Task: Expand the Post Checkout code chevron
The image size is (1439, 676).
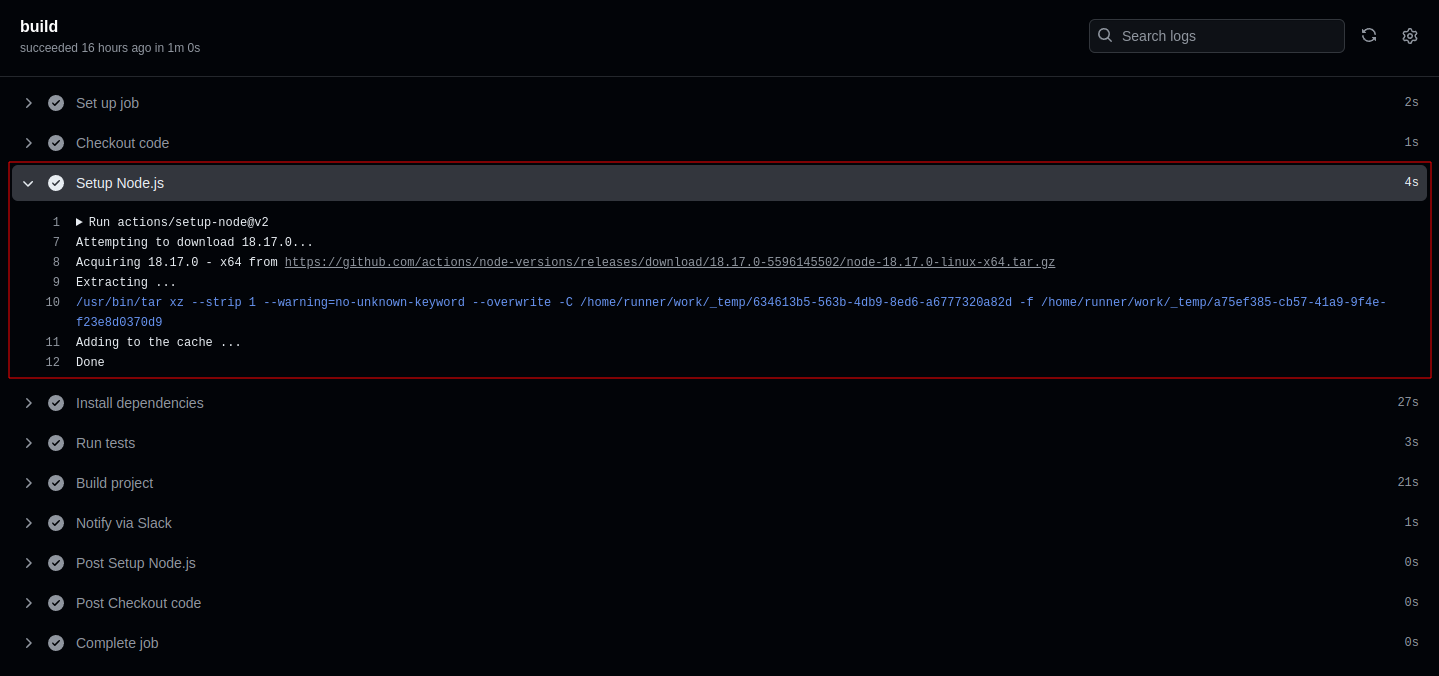Action: (x=29, y=603)
